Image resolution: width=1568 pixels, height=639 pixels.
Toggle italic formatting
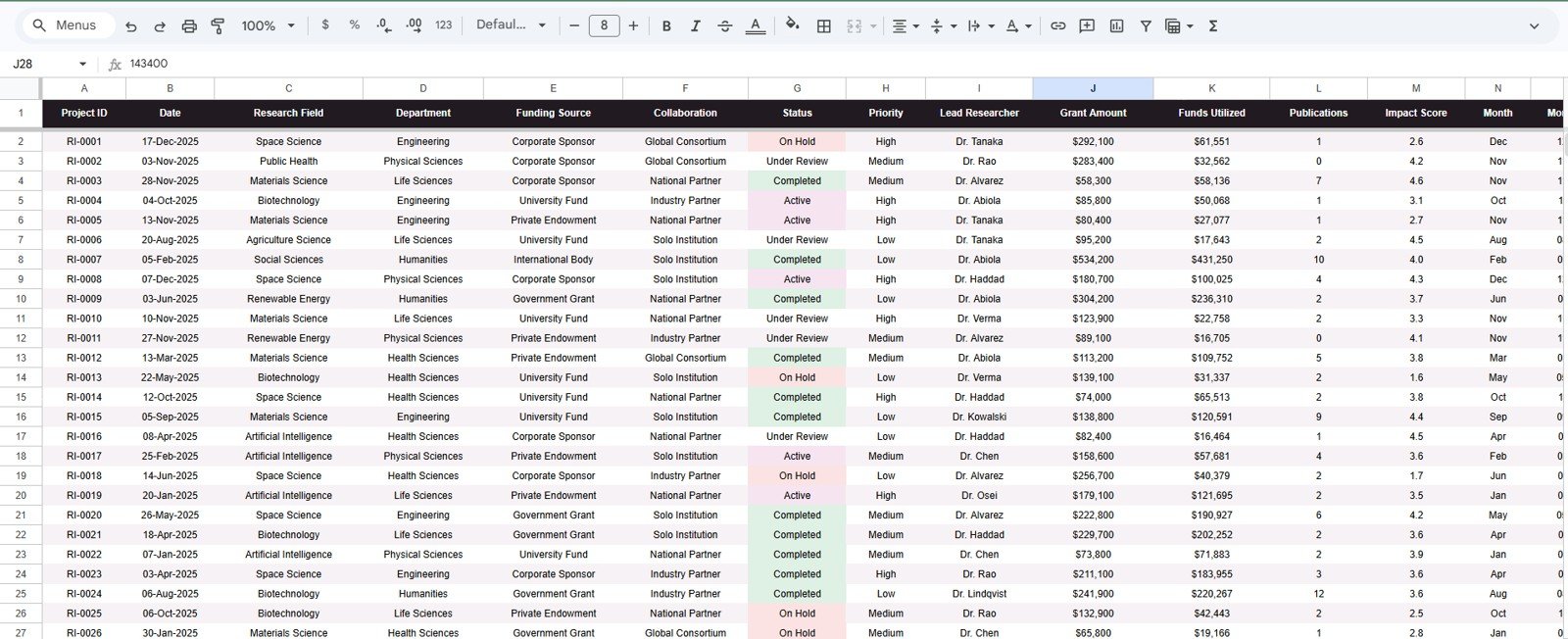695,26
